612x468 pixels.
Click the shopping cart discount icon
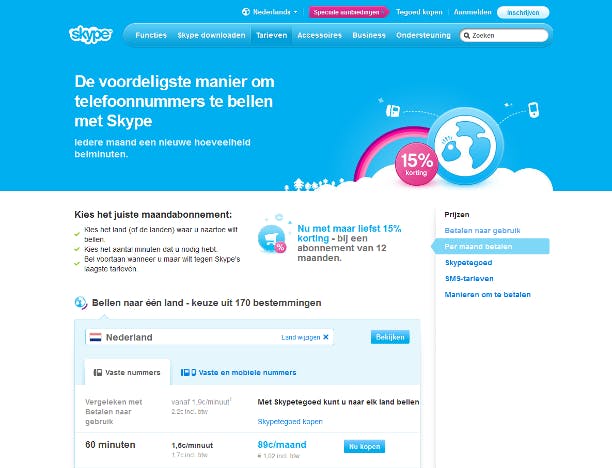pos(272,238)
